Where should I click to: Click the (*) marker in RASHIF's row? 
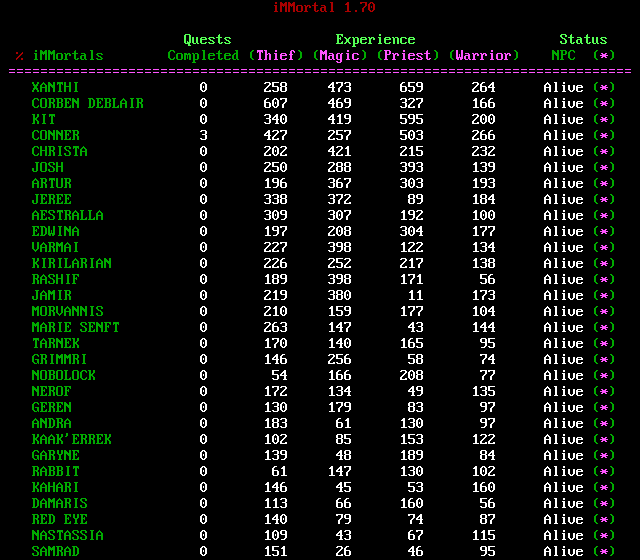[x=603, y=280]
